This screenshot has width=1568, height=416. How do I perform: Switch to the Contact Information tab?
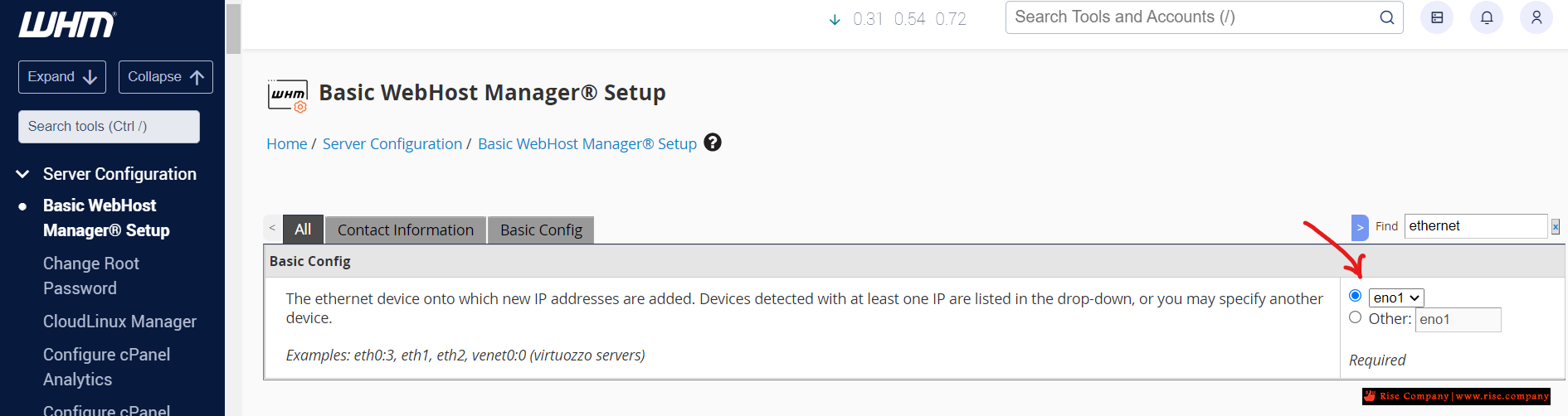pyautogui.click(x=406, y=230)
